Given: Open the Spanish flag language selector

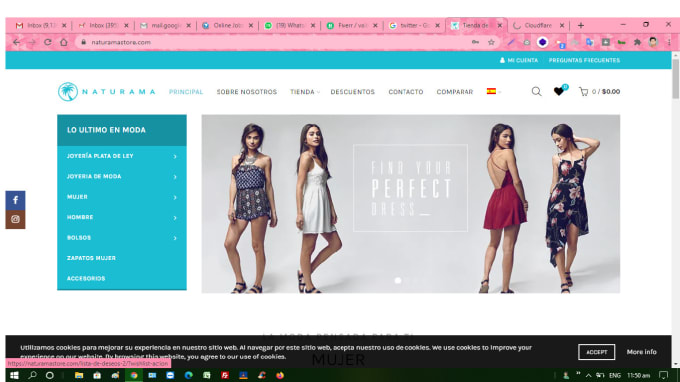Looking at the screenshot, I should click(494, 91).
